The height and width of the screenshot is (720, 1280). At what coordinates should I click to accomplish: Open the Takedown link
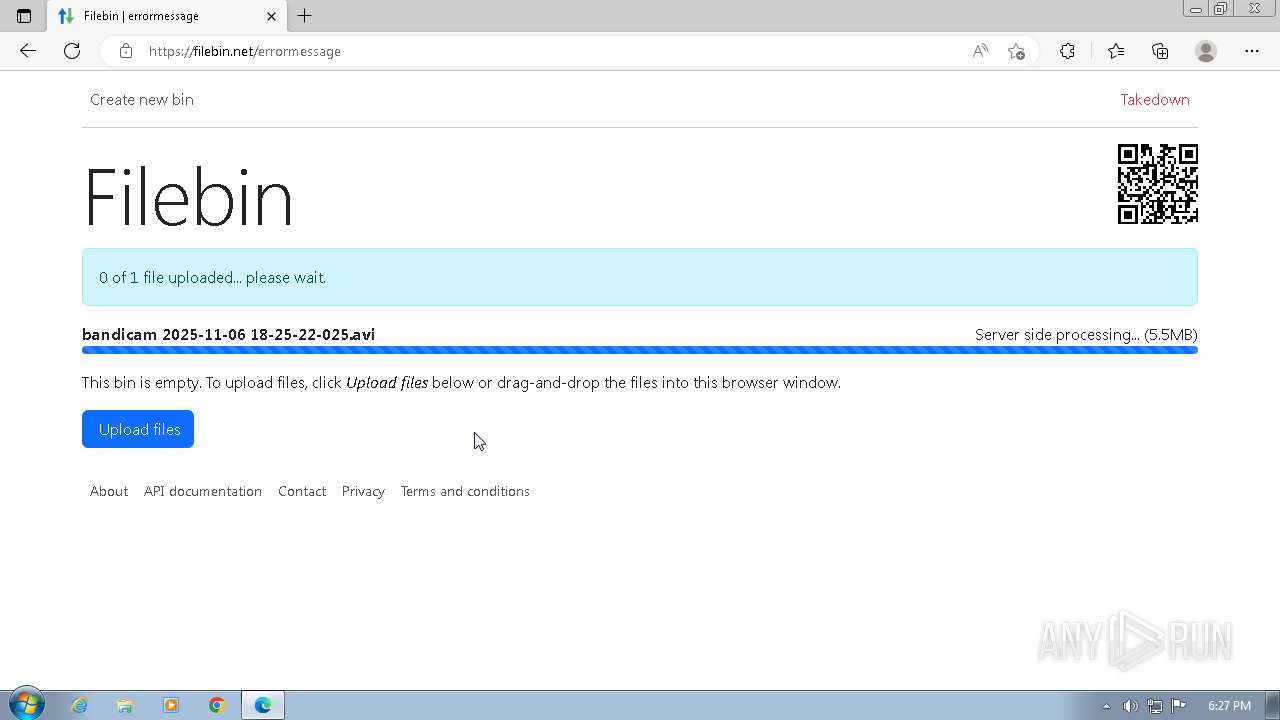tap(1155, 99)
